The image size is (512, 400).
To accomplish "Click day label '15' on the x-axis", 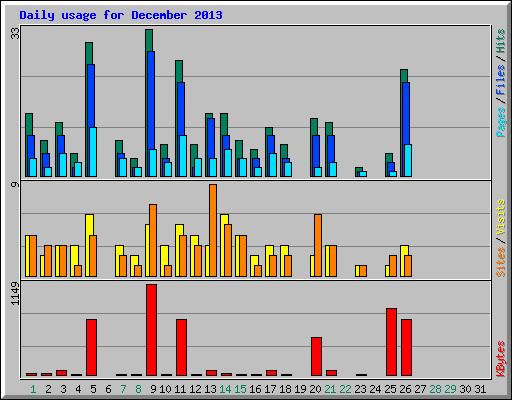I will (x=240, y=389).
